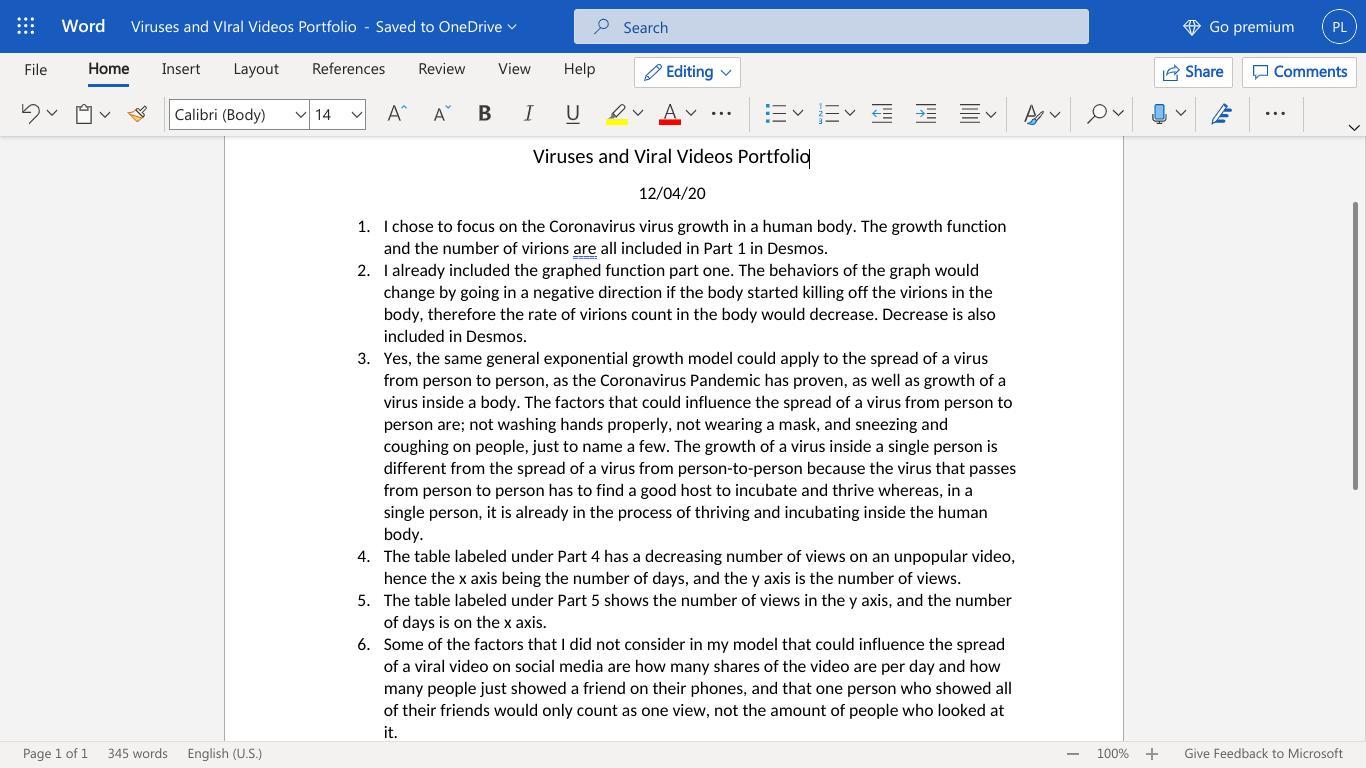Screen dimensions: 1366x768
Task: Click in the Search box
Action: [831, 27]
